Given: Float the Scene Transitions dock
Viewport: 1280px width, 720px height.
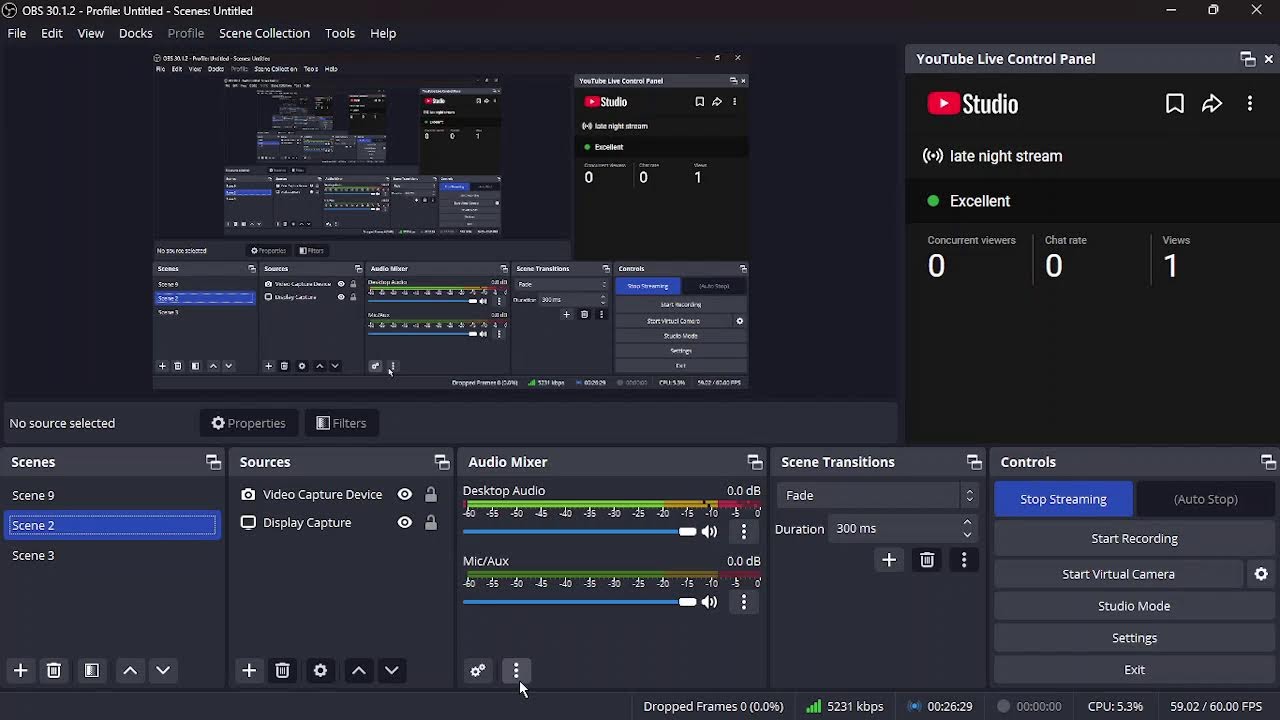Looking at the screenshot, I should point(974,462).
